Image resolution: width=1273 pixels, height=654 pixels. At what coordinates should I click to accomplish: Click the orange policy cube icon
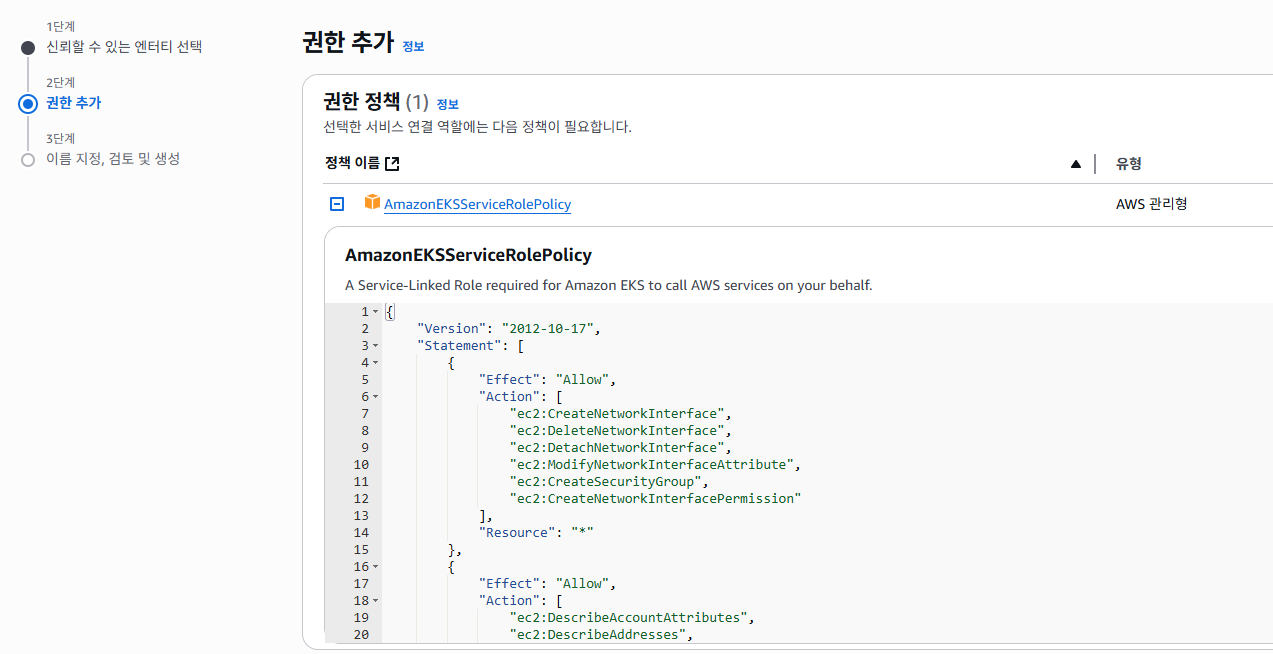[x=372, y=203]
